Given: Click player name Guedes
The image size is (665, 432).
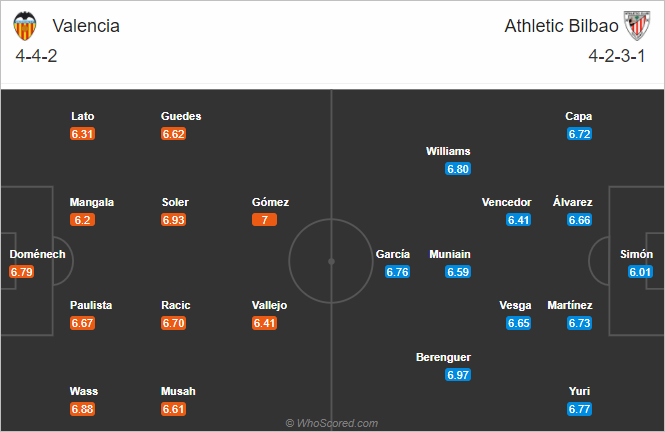Looking at the screenshot, I should [181, 116].
